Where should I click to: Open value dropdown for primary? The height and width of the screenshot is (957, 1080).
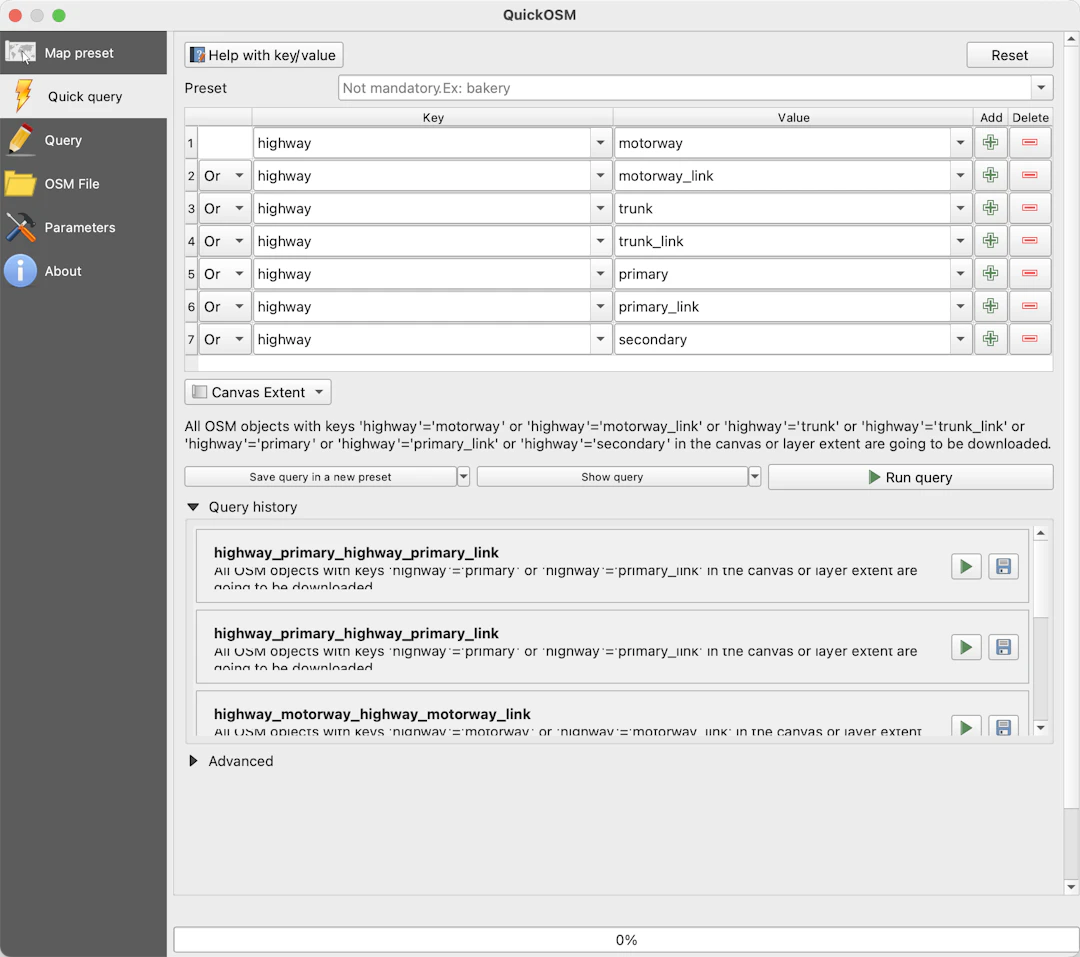960,274
